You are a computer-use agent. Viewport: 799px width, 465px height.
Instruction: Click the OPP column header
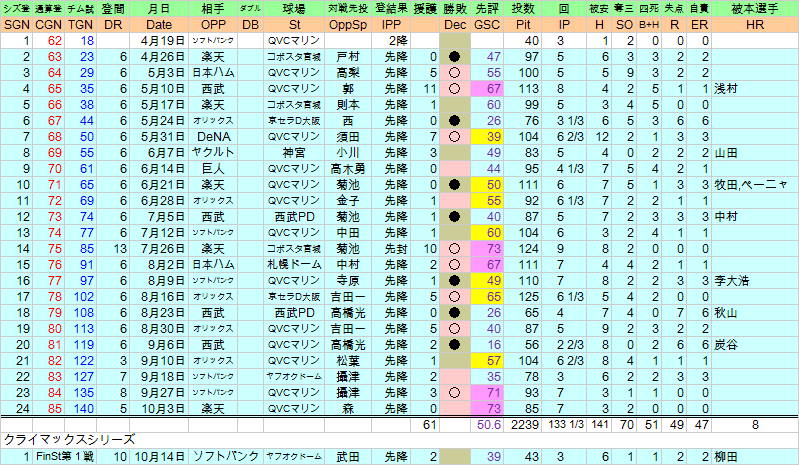pyautogui.click(x=213, y=25)
